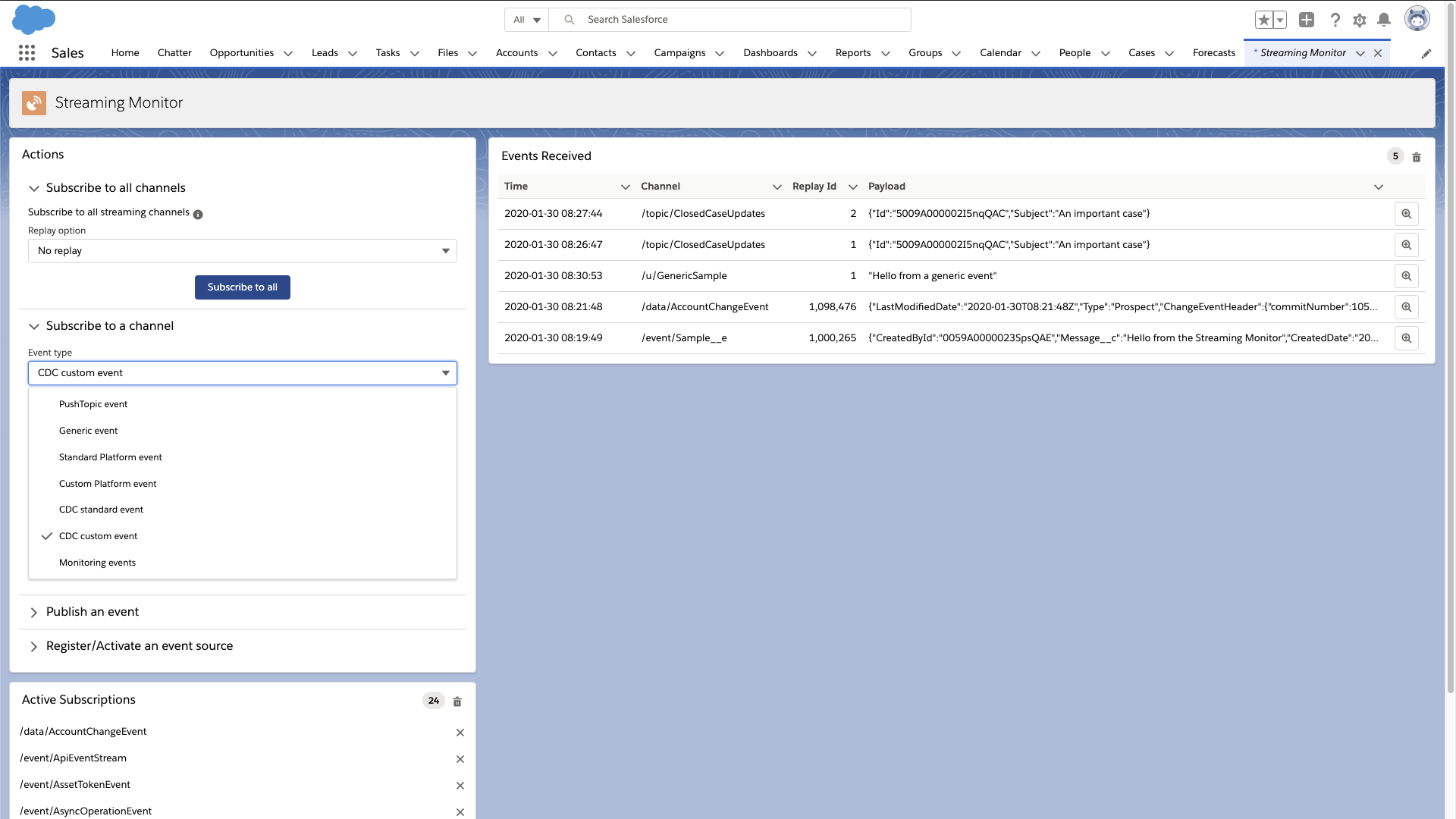Image resolution: width=1456 pixels, height=819 pixels.
Task: Open Streaming Monitor tab dropdown chevron
Action: tap(1360, 53)
